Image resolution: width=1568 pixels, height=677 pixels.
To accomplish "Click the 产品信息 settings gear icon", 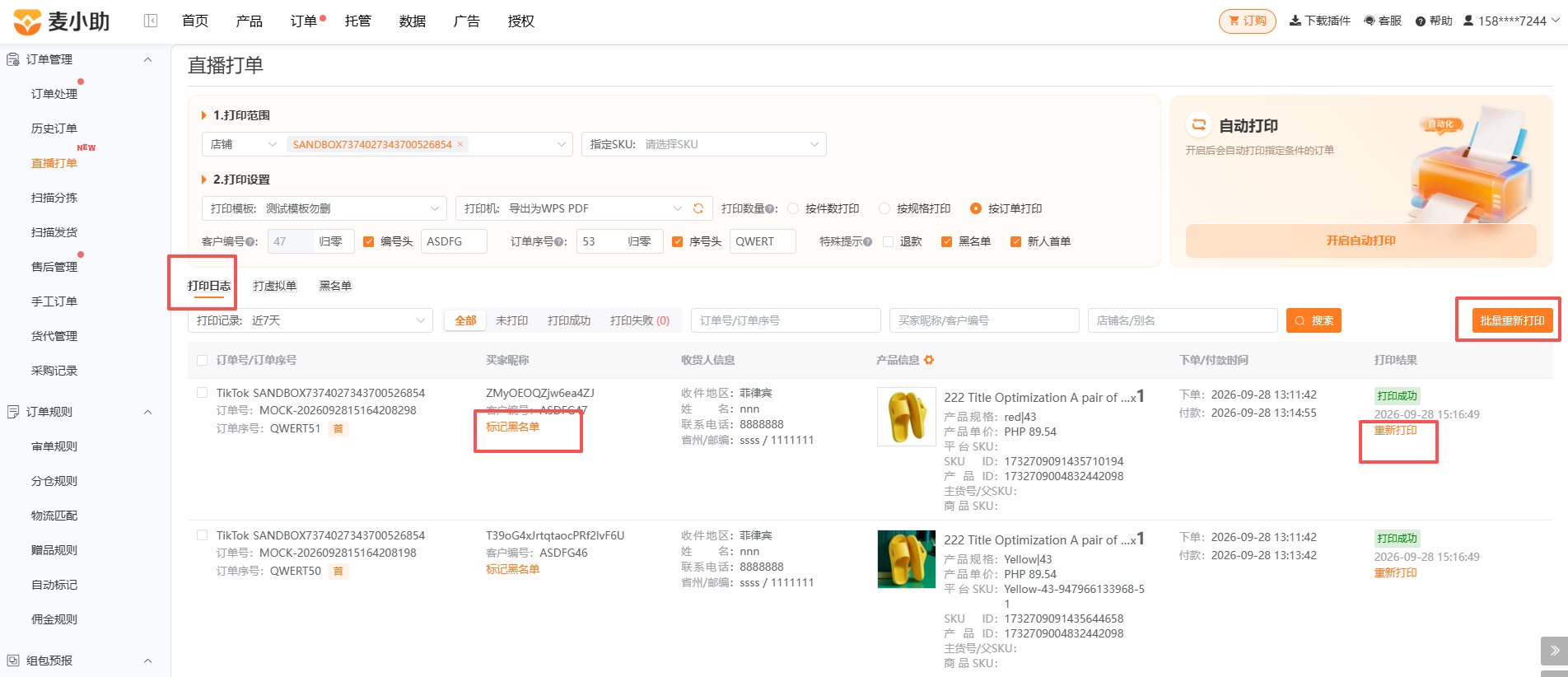I will (x=929, y=360).
